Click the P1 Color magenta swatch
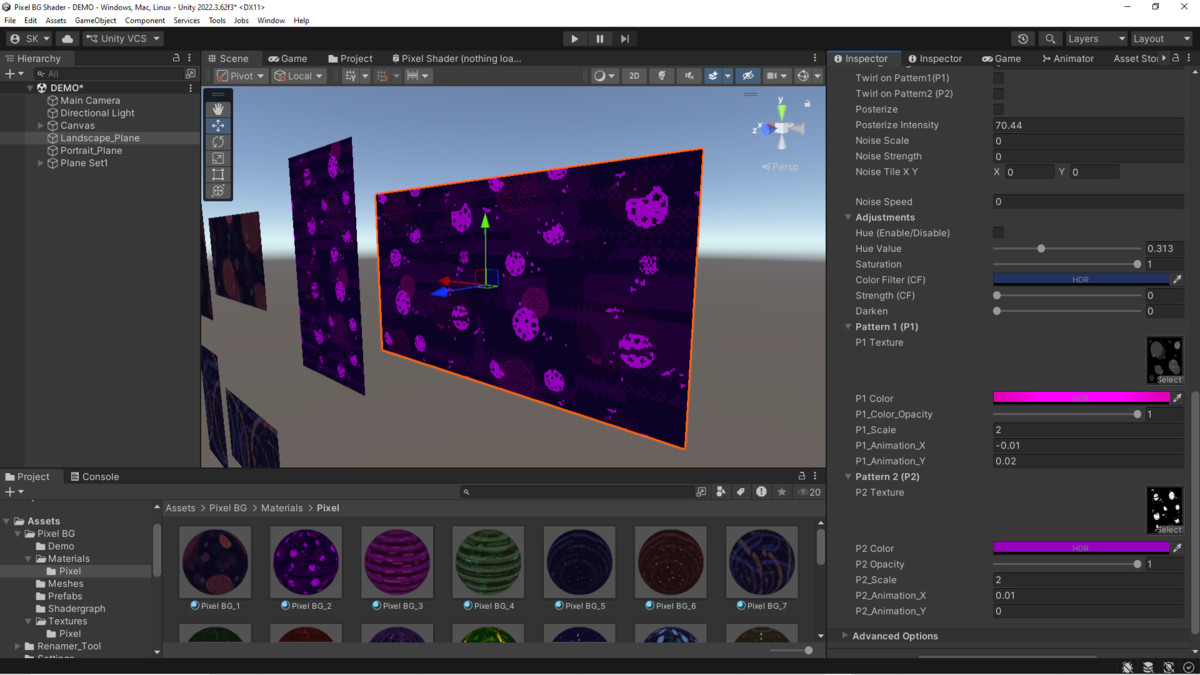 pyautogui.click(x=1081, y=398)
